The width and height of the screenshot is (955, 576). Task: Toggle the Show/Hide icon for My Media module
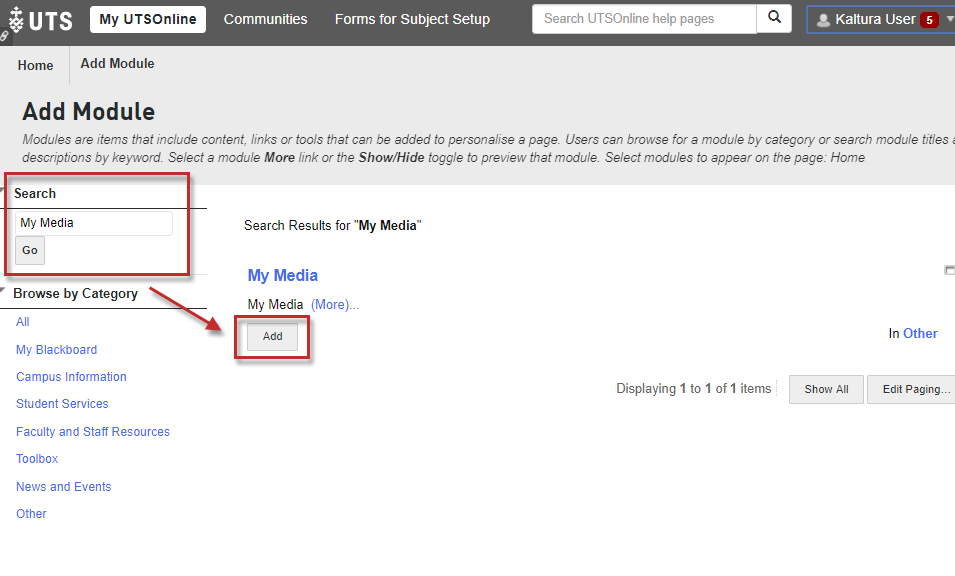949,270
